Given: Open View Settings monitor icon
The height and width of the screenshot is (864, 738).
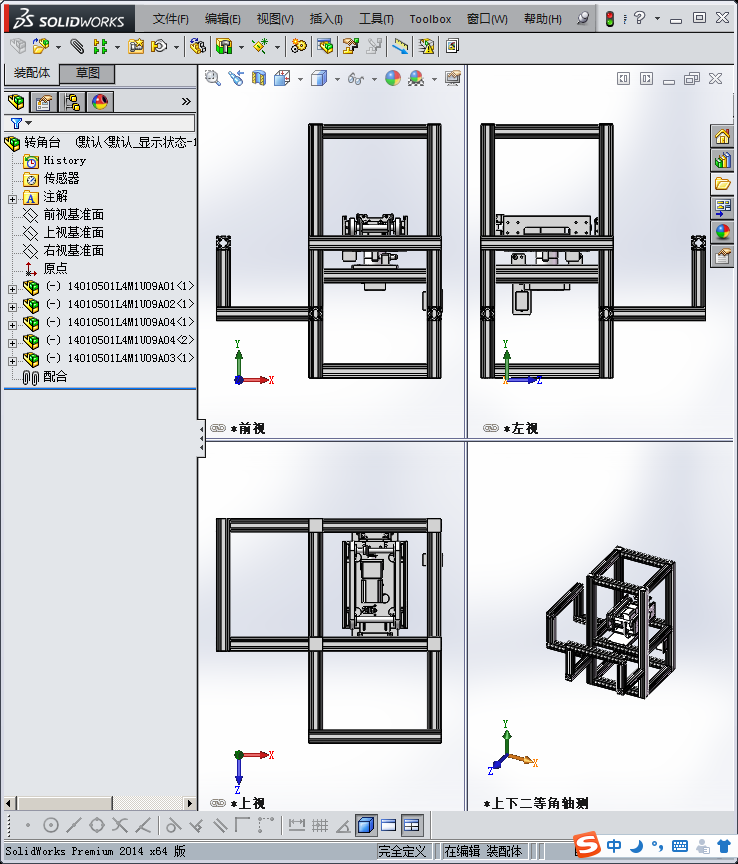Looking at the screenshot, I should tap(453, 78).
